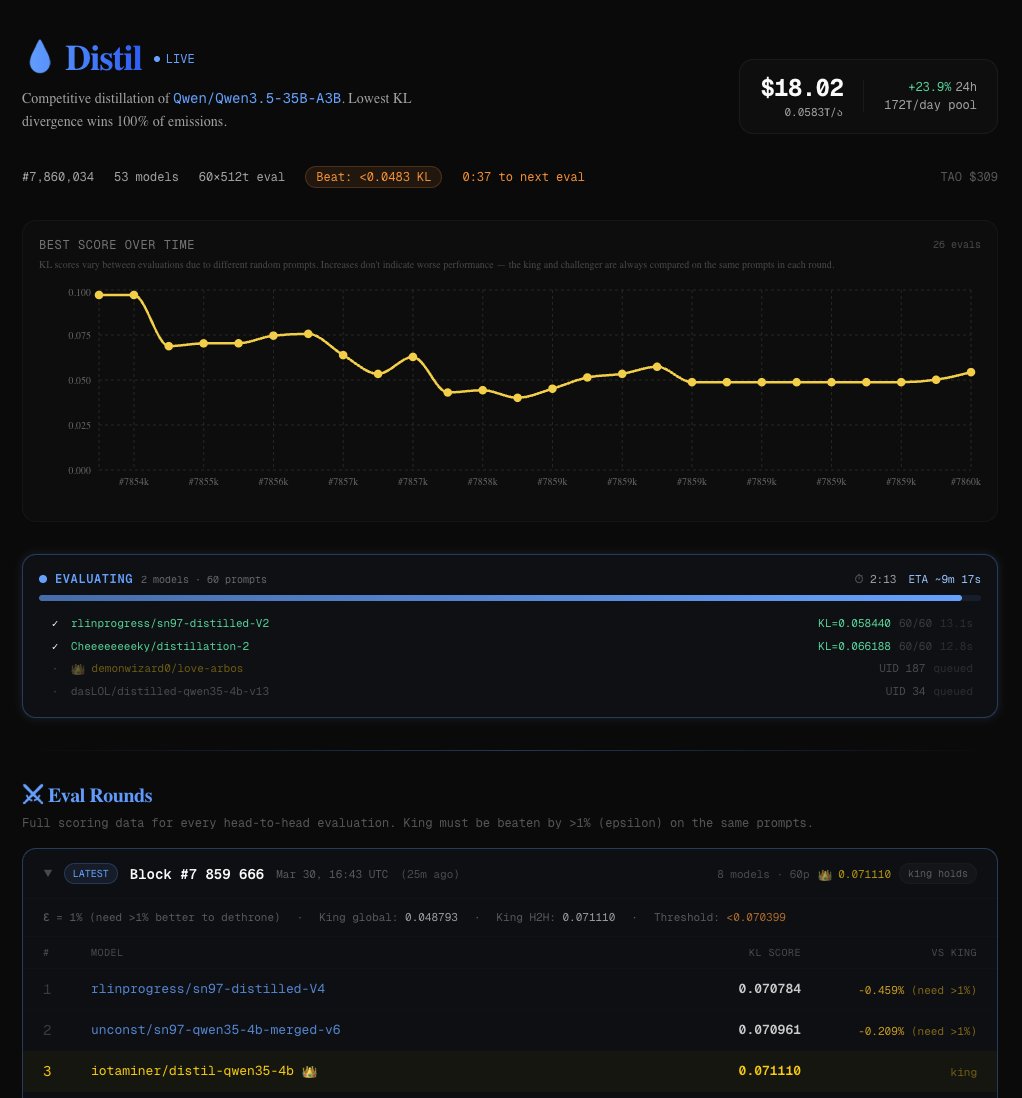Click the Beat: <0.0483 KL badge
Image resolution: width=1022 pixels, height=1098 pixels.
click(373, 177)
